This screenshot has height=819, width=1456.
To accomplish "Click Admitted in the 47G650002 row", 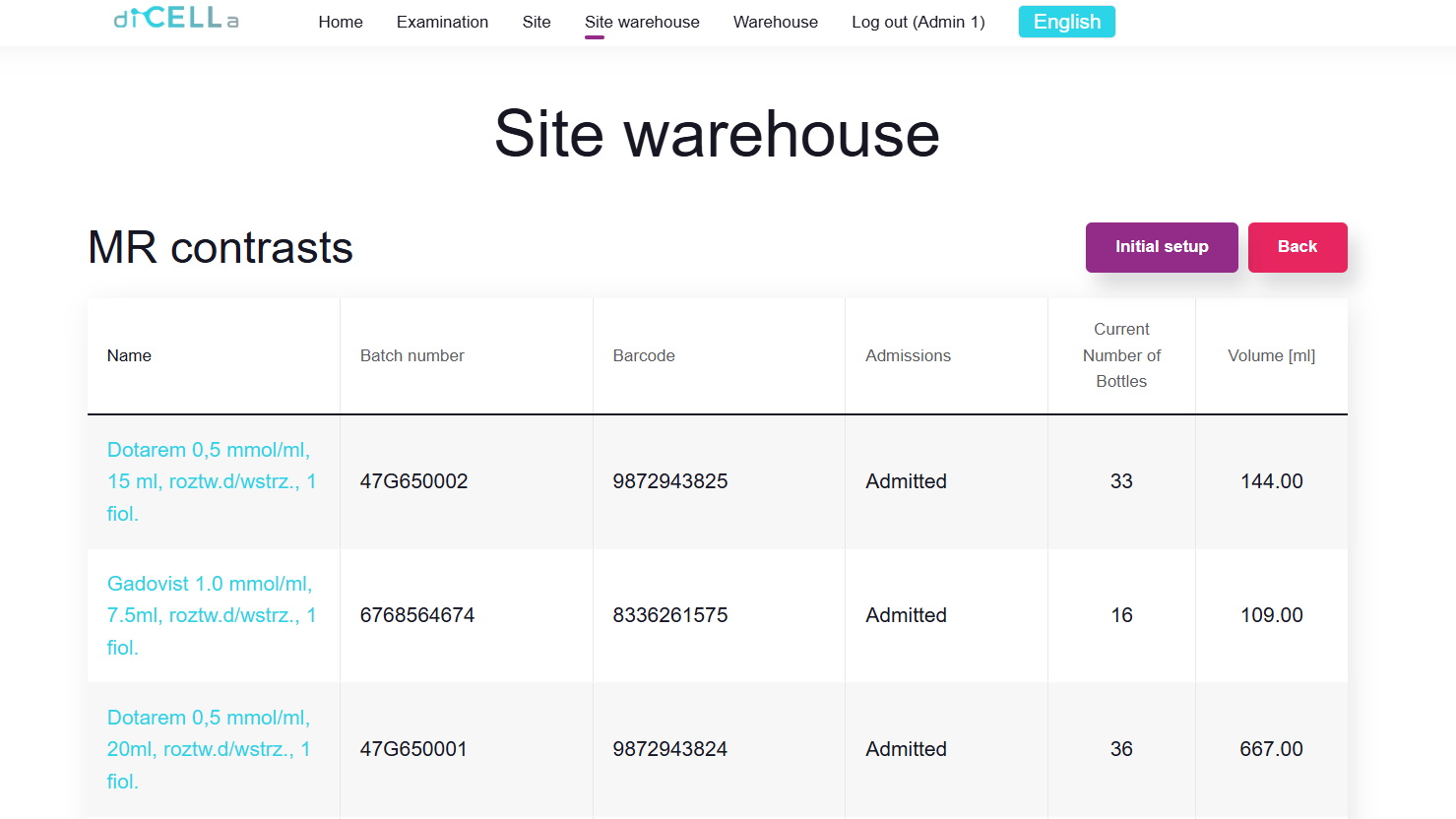I will point(906,481).
